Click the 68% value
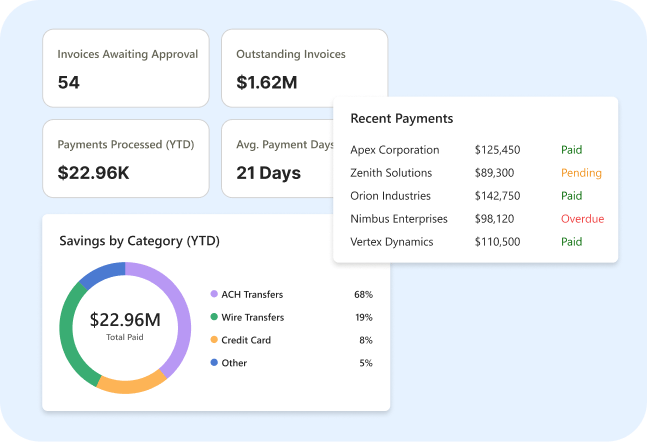The width and height of the screenshot is (647, 442). click(x=364, y=295)
